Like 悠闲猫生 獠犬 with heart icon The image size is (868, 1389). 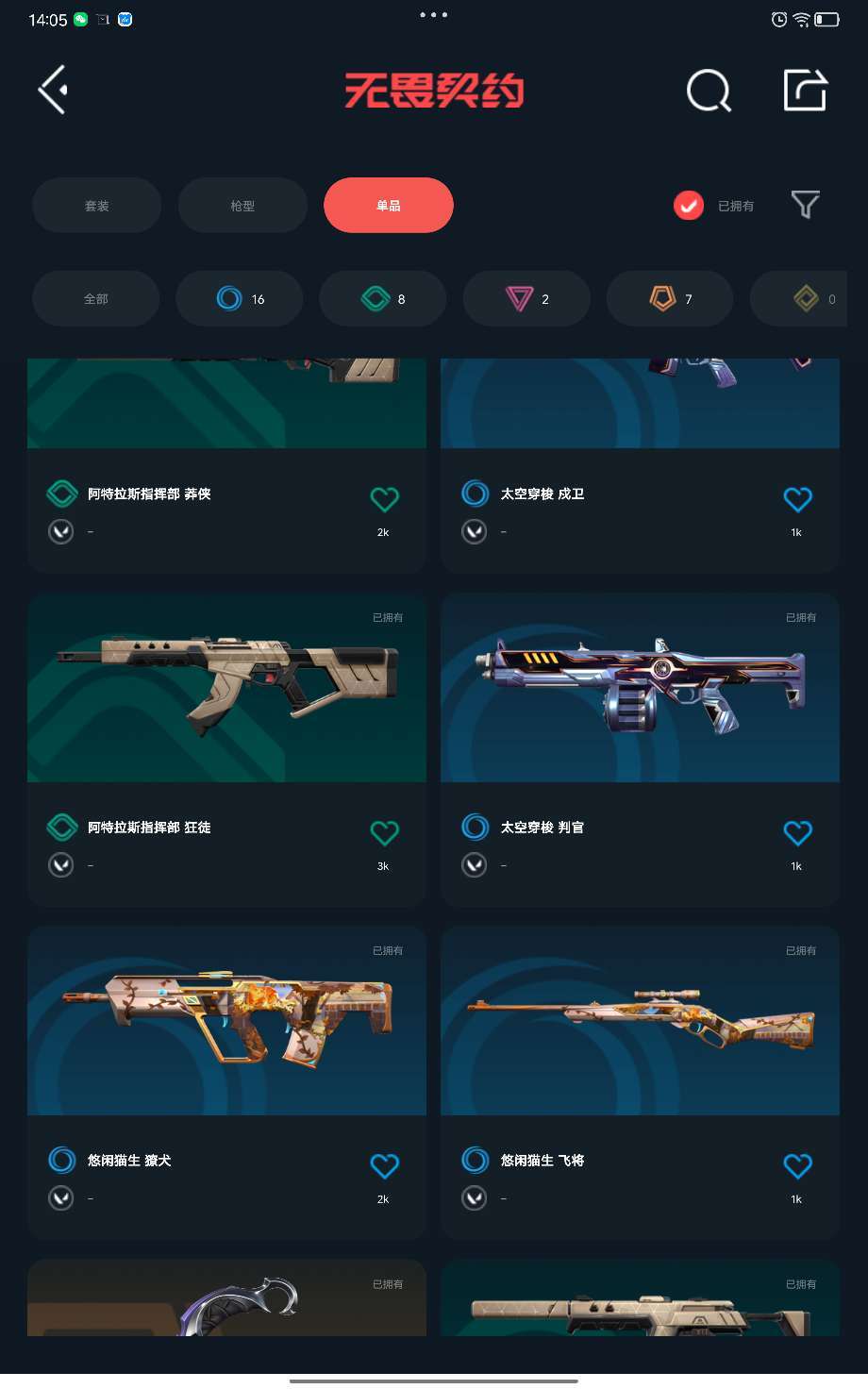pos(384,1166)
